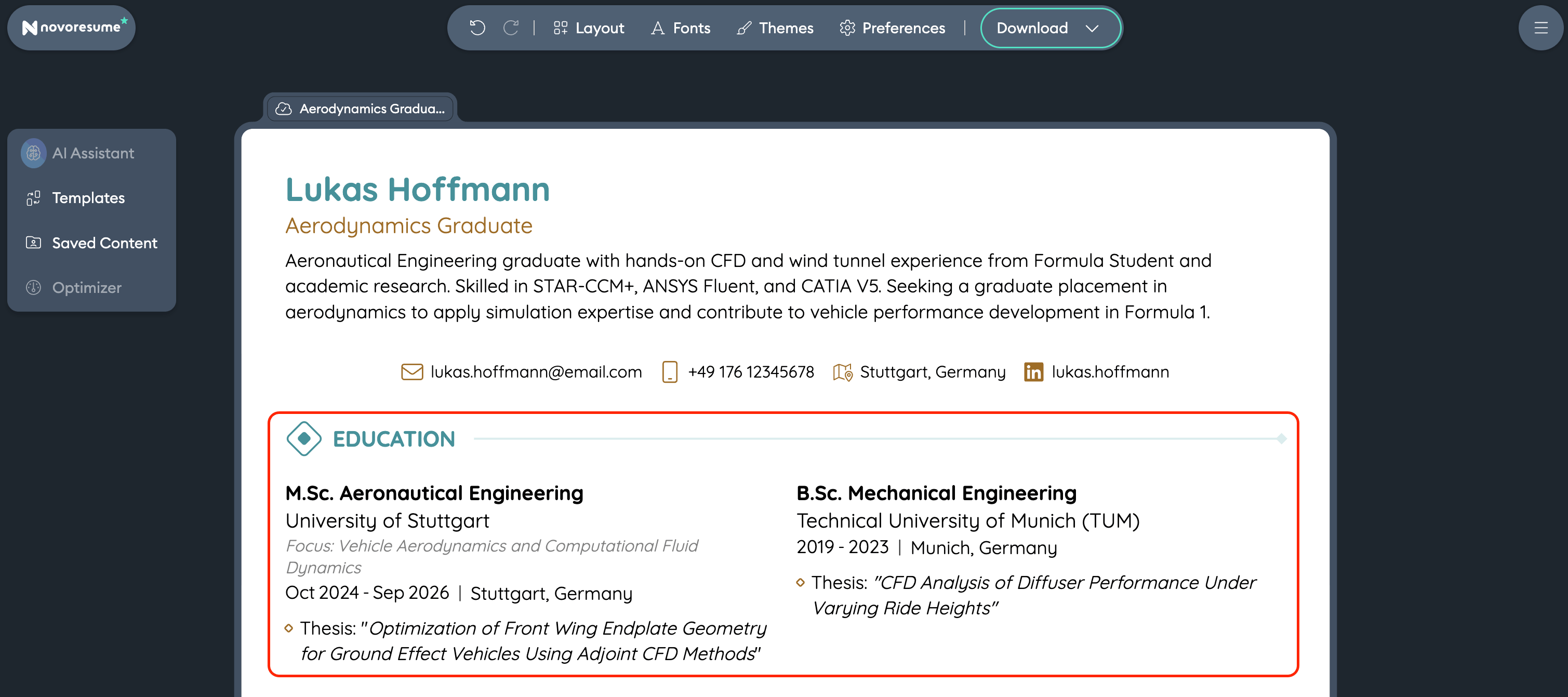Expand the Download dropdown chevron
Viewport: 1568px width, 697px height.
click(1093, 28)
